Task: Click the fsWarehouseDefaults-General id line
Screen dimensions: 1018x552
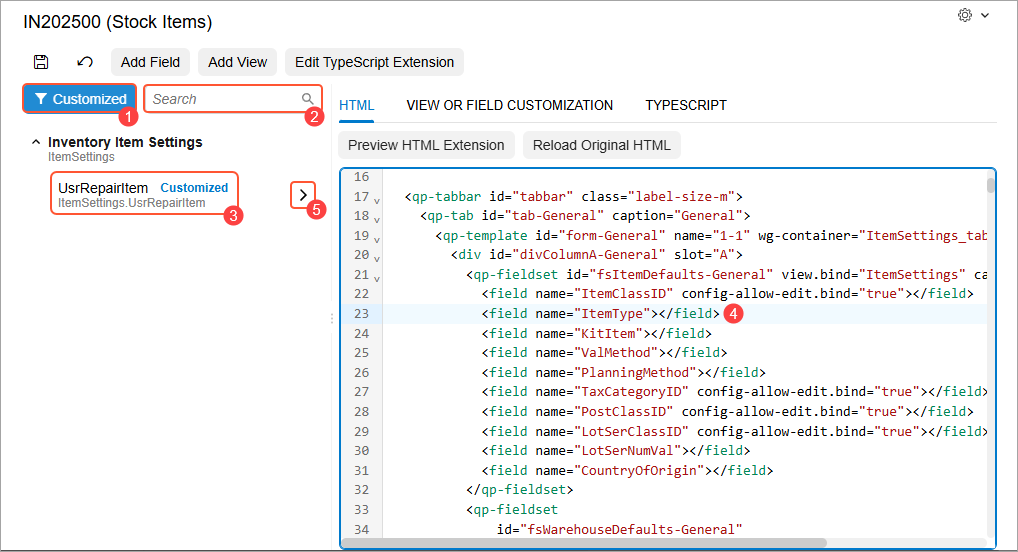Action: coord(619,529)
